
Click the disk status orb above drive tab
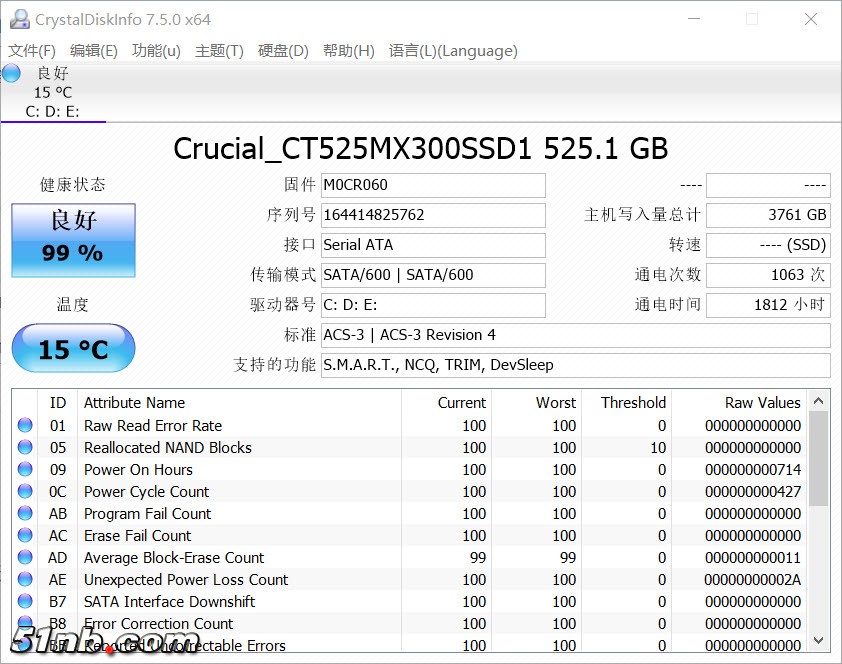(x=11, y=73)
